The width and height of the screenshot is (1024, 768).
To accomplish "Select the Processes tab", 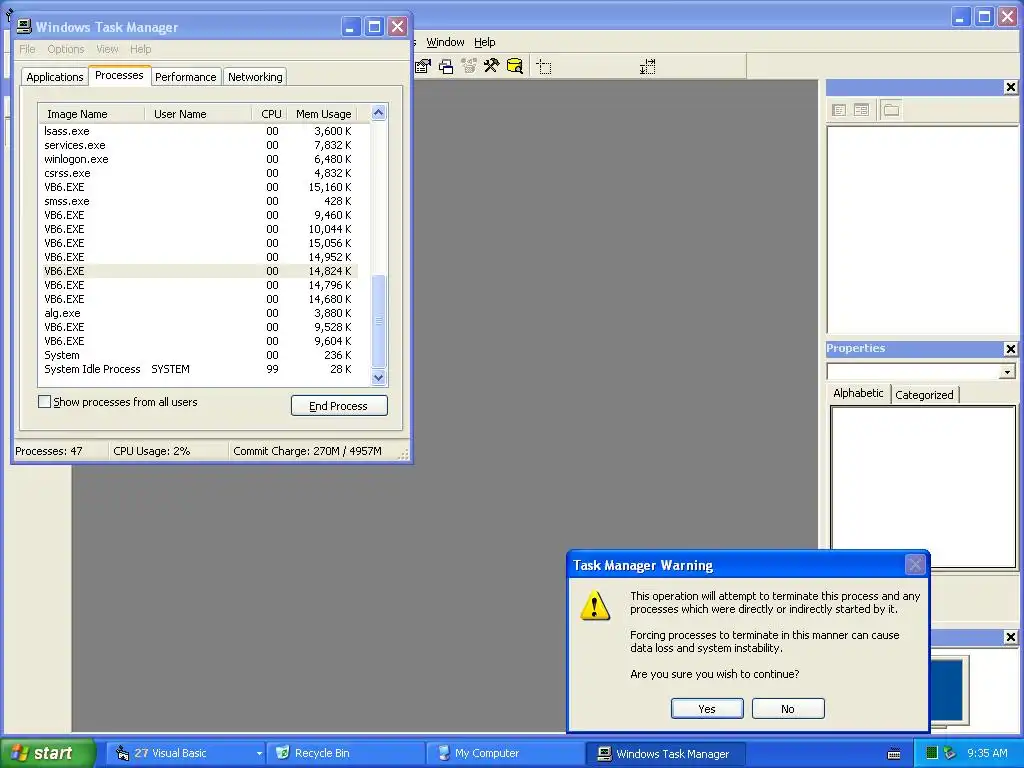I will tap(119, 75).
